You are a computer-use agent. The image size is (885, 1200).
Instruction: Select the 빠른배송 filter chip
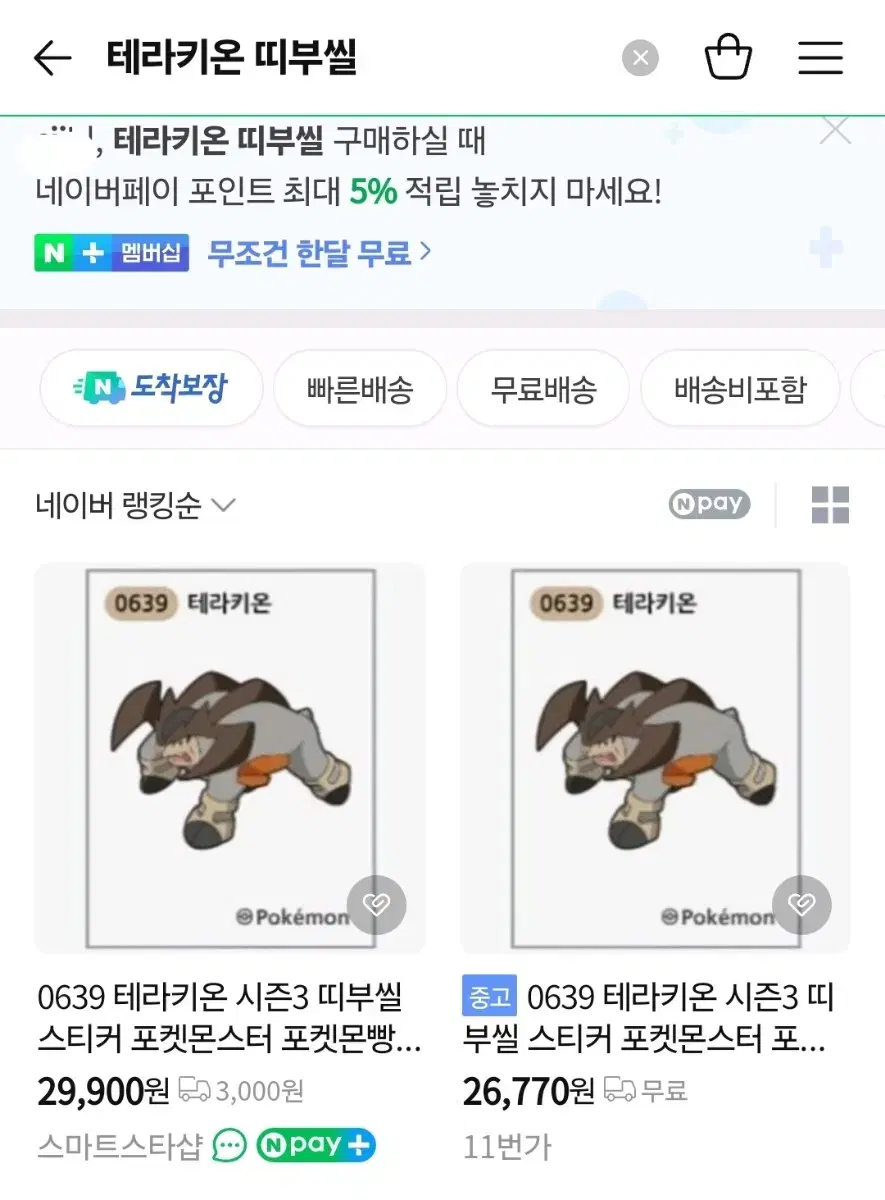[360, 388]
